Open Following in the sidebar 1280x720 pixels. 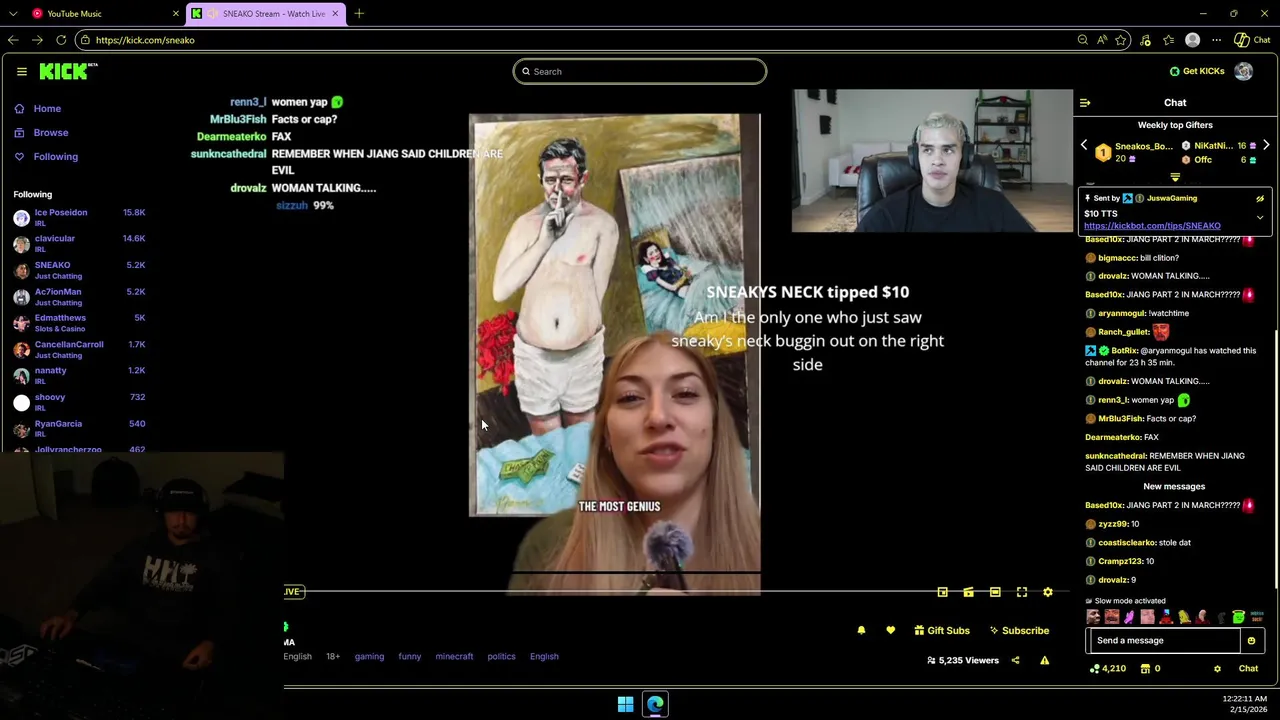coord(45,157)
